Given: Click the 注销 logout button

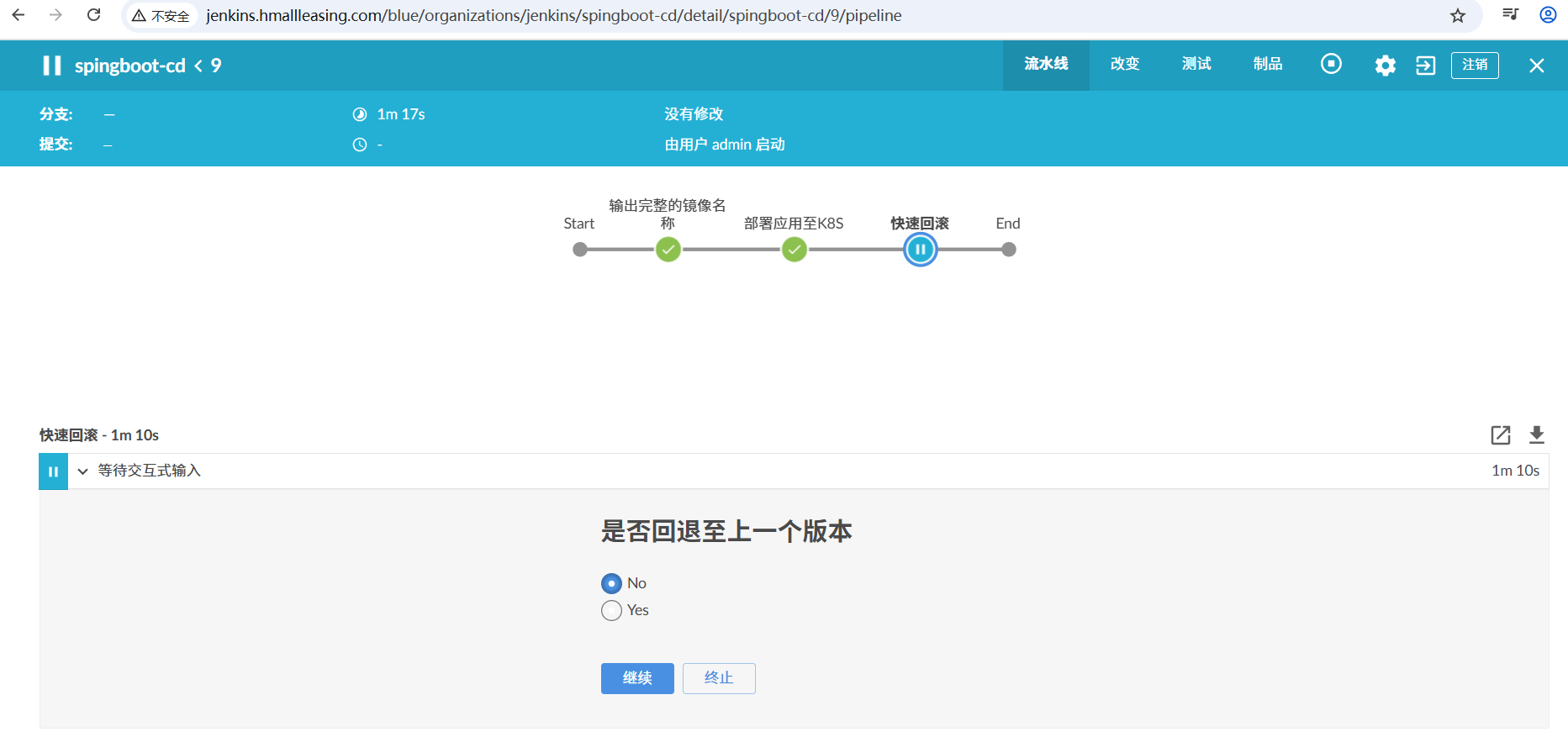Looking at the screenshot, I should 1474,65.
